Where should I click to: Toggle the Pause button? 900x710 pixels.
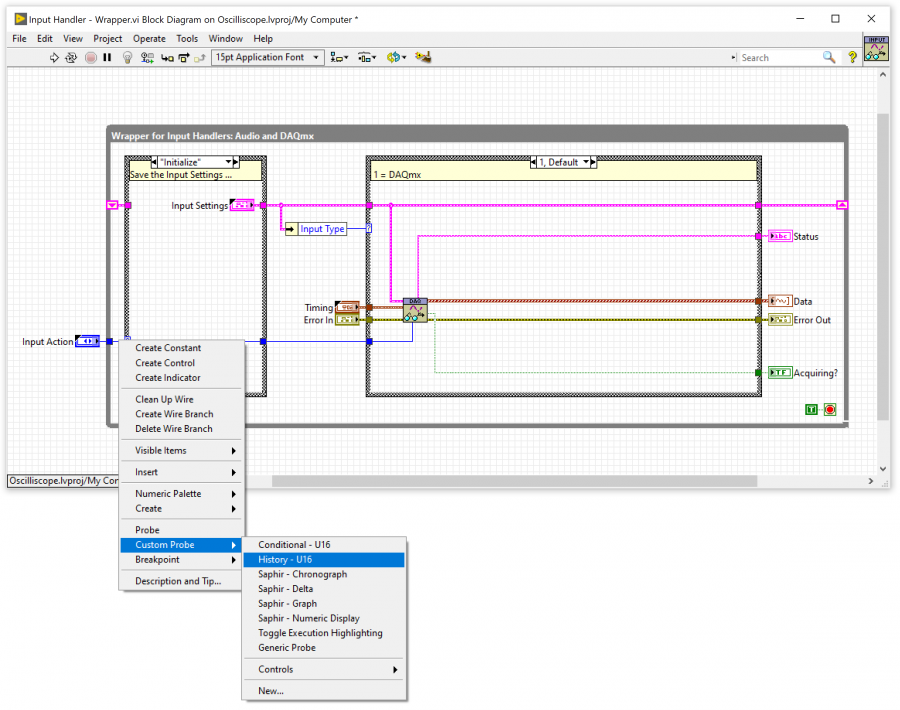coord(108,57)
